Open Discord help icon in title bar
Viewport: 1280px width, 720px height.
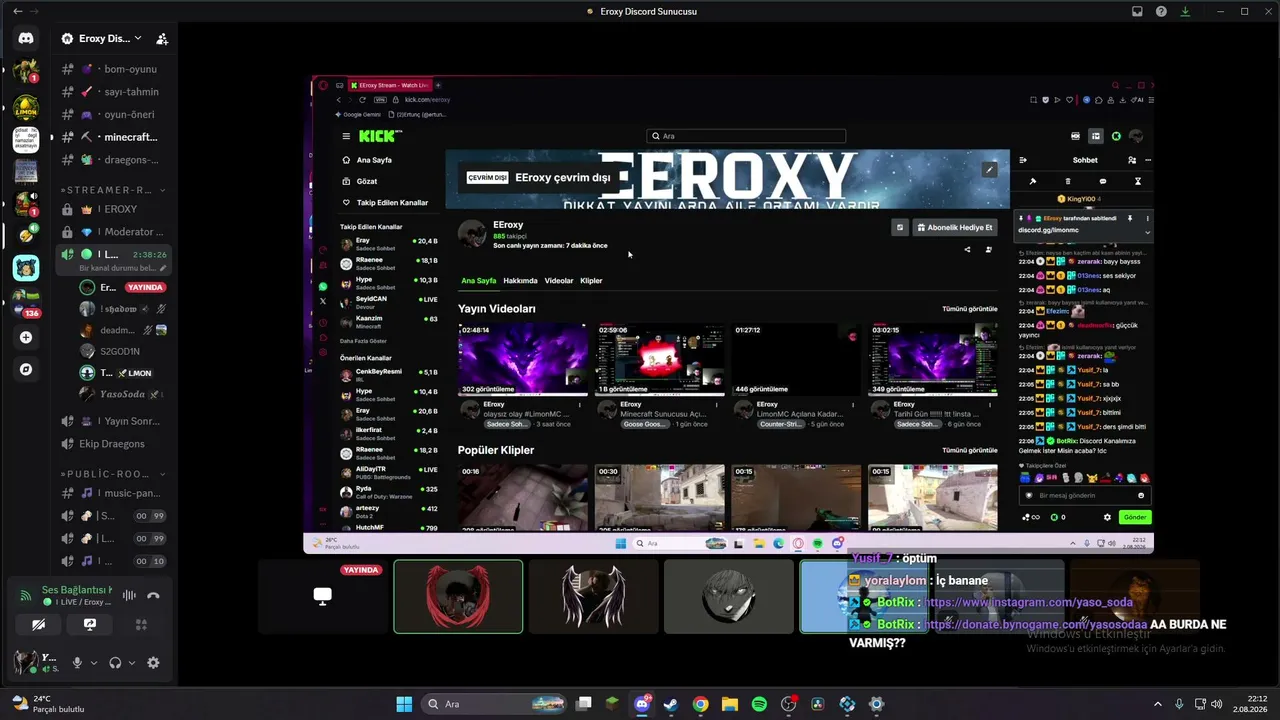1161,11
